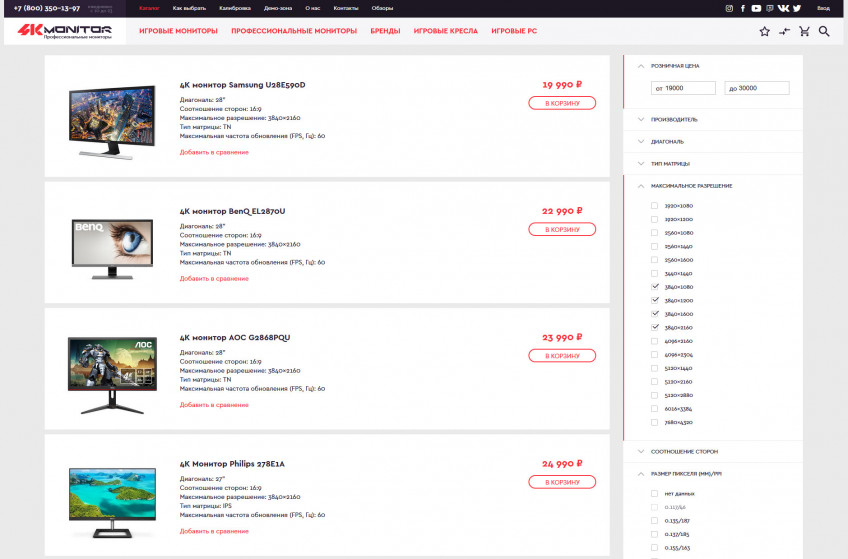Add Samsung U28E590D to comparison
Viewport: 848px width, 559px height.
click(214, 152)
